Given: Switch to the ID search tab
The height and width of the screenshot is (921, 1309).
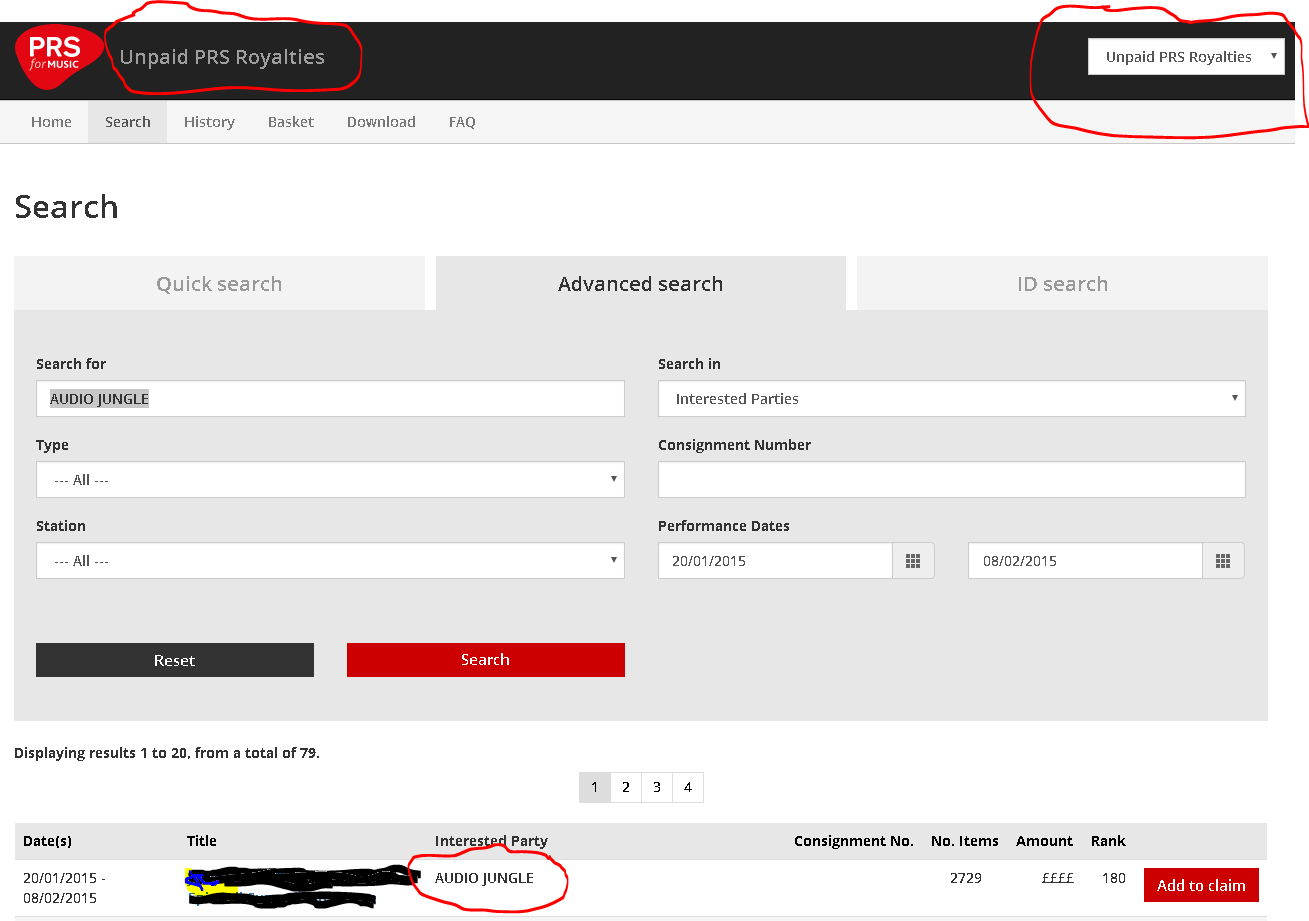Looking at the screenshot, I should [x=1062, y=284].
